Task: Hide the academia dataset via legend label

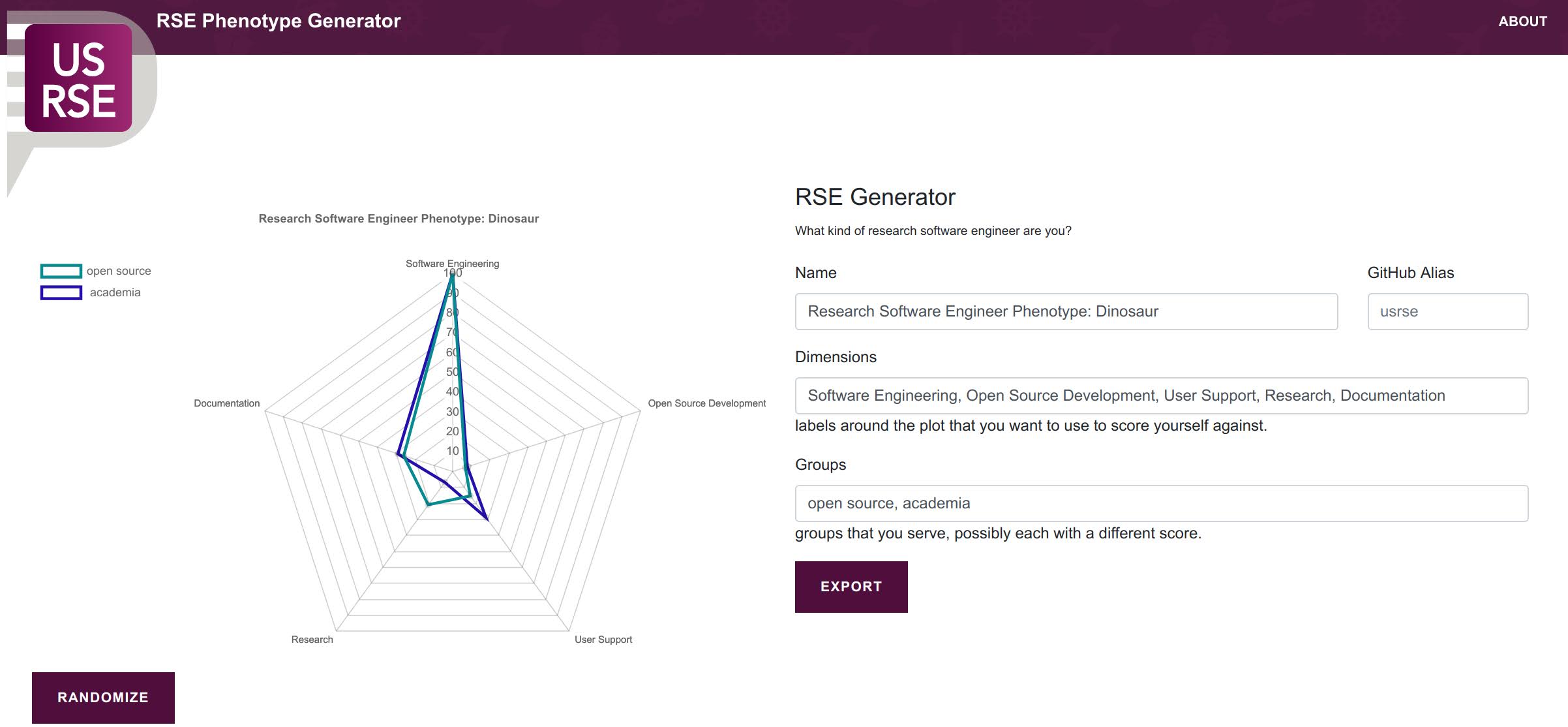Action: click(x=115, y=292)
